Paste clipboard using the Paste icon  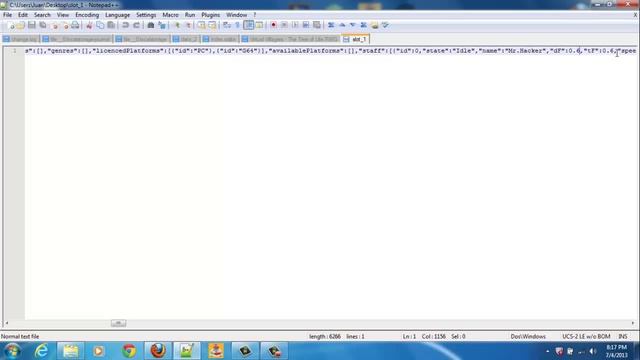pos(111,25)
